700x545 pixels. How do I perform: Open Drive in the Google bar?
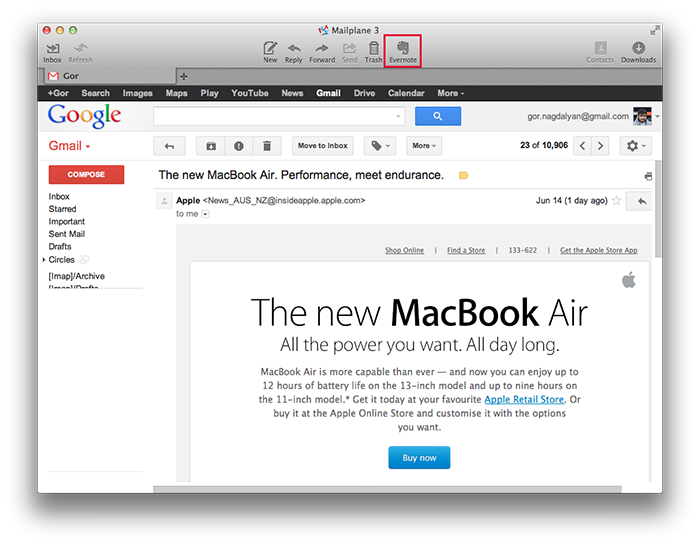coord(364,93)
